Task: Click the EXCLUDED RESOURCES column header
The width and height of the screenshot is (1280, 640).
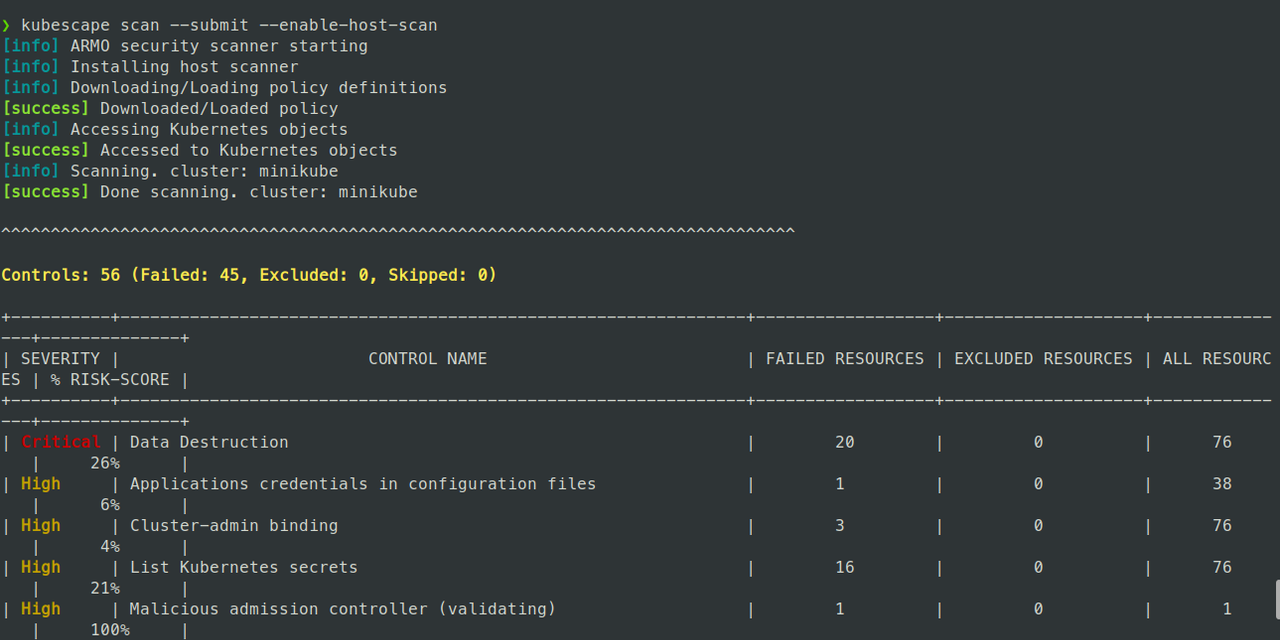Action: pyautogui.click(x=1043, y=359)
